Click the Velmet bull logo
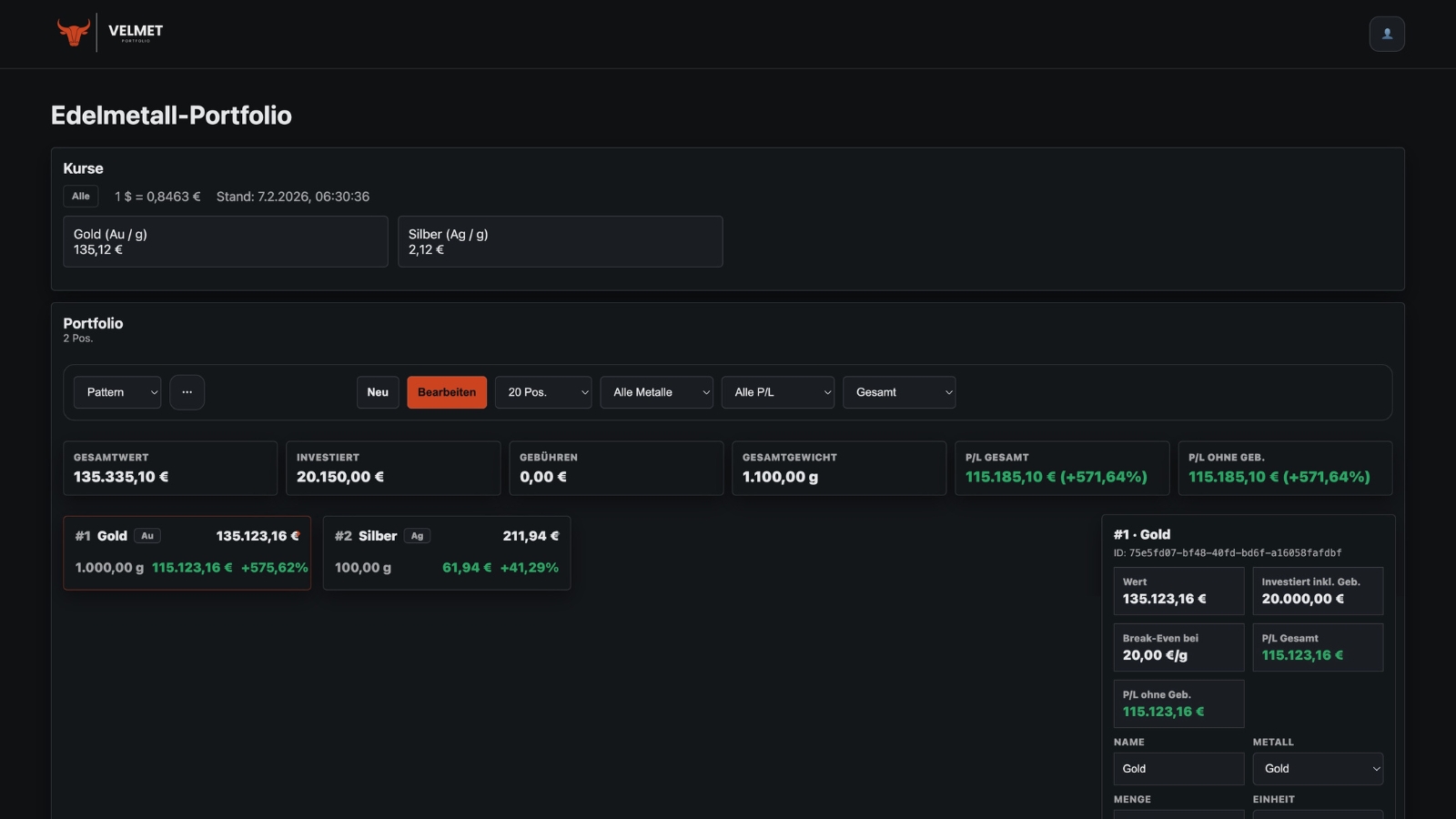This screenshot has width=1456, height=819. coord(73,32)
